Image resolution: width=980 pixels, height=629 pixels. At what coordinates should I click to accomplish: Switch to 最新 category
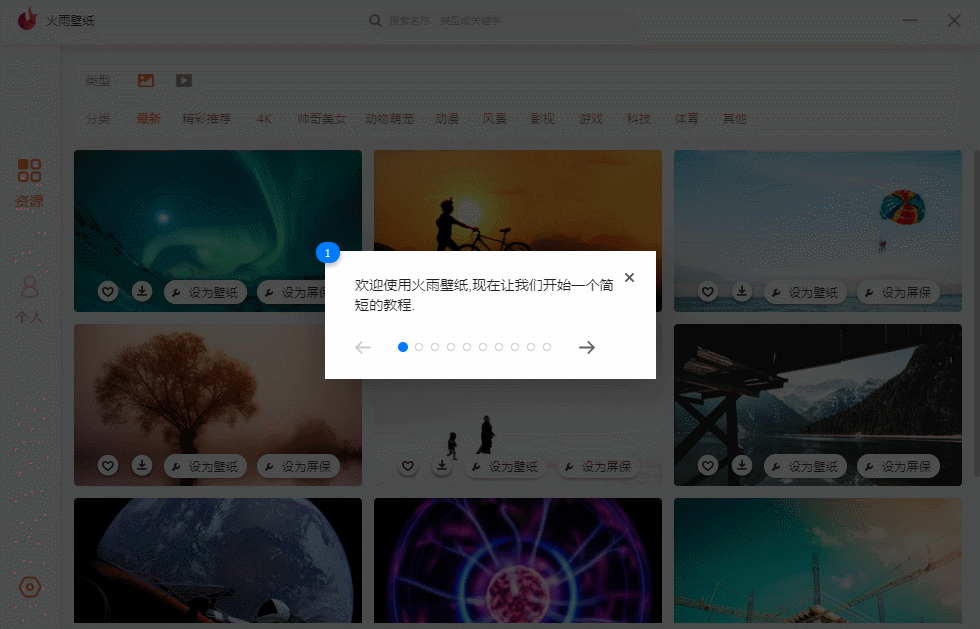(149, 118)
